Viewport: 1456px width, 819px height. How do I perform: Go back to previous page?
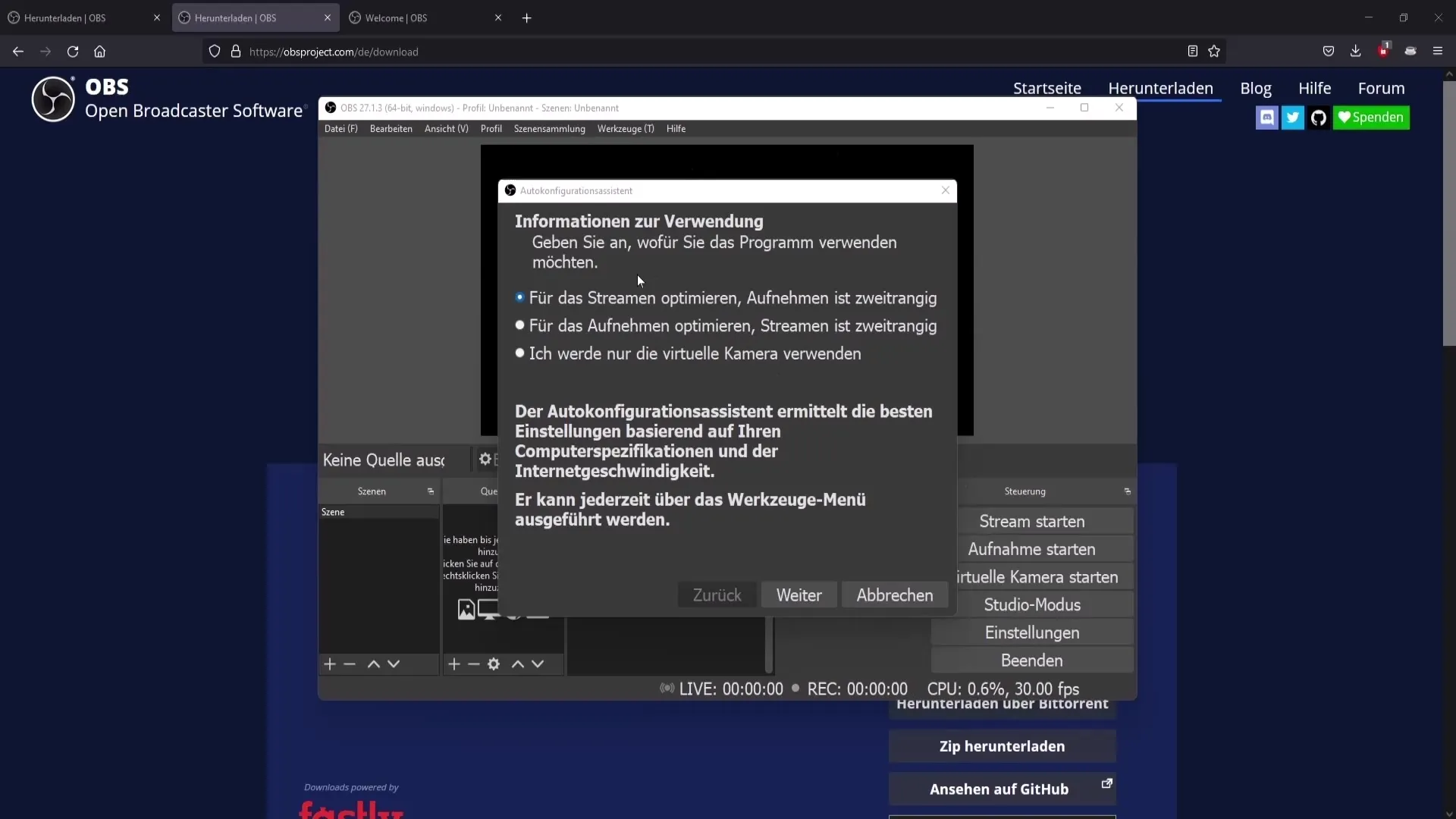(18, 52)
